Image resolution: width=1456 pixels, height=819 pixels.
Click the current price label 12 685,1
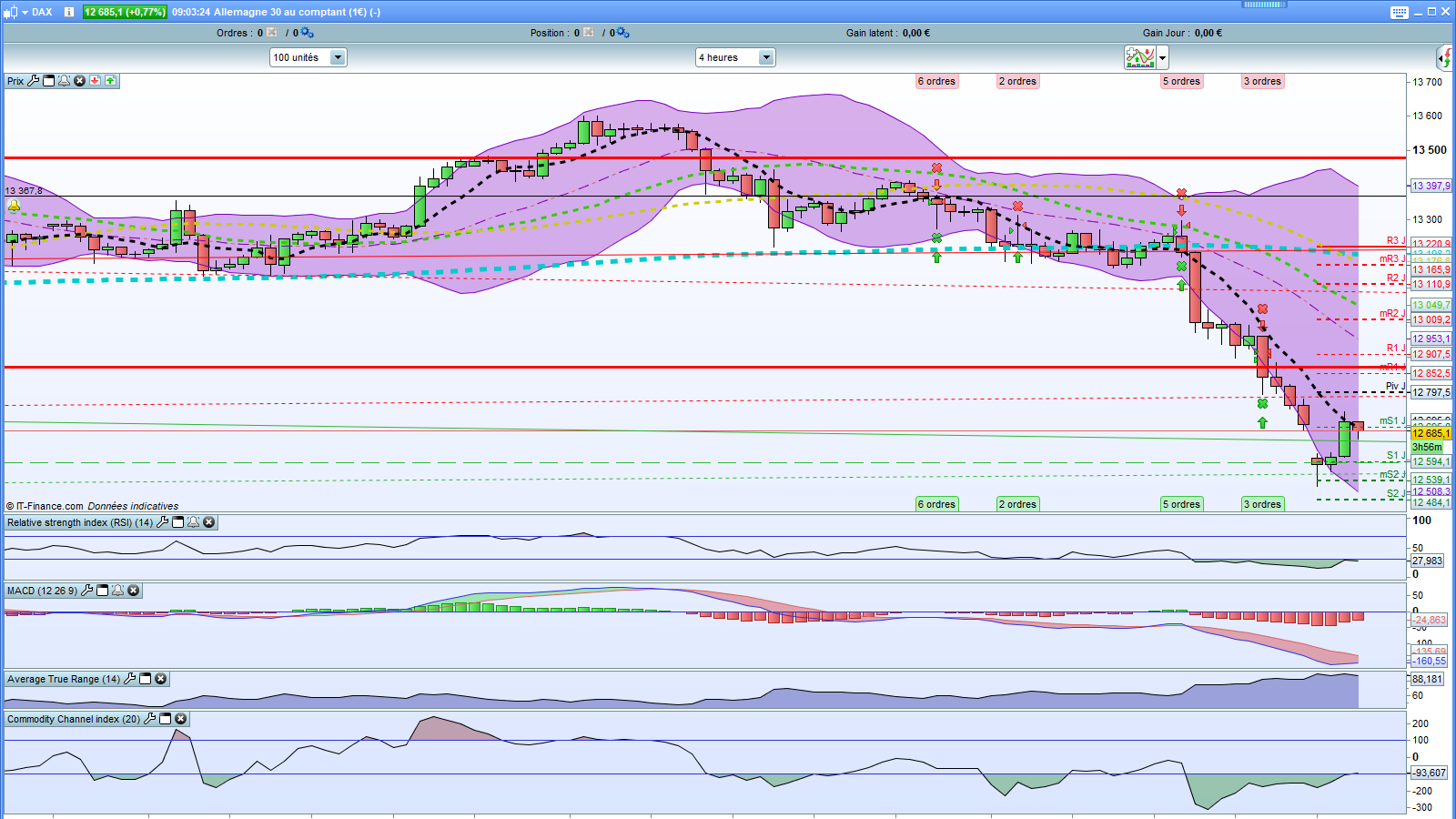[x=1431, y=433]
